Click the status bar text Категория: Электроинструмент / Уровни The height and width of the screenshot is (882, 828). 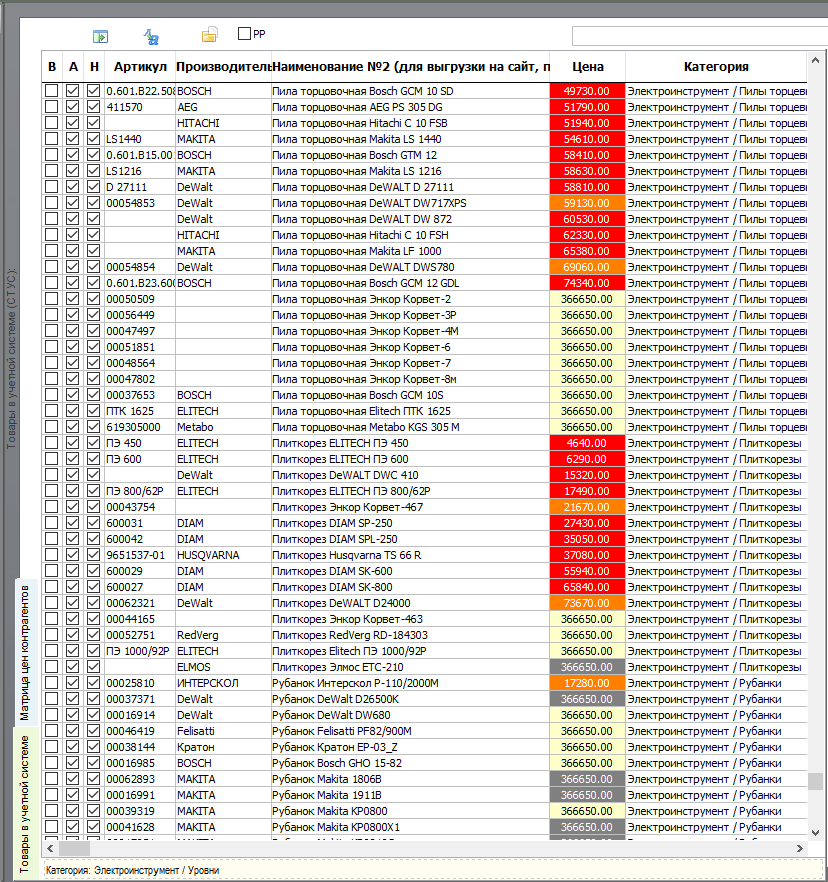133,870
